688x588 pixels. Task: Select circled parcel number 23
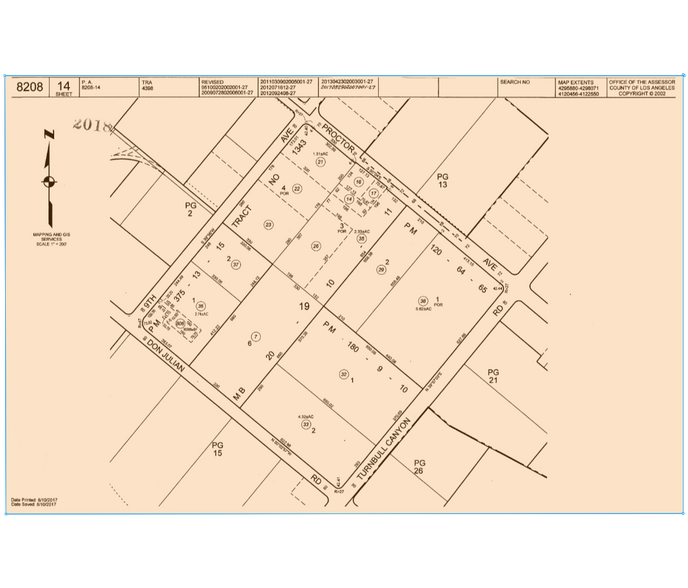coord(268,225)
